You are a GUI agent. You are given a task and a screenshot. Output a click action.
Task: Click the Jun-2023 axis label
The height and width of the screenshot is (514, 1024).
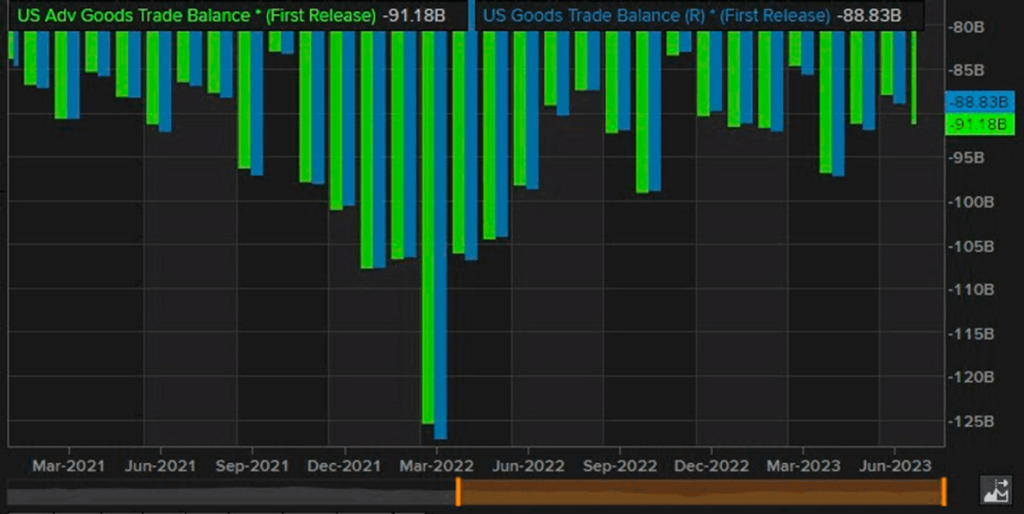[x=895, y=466]
